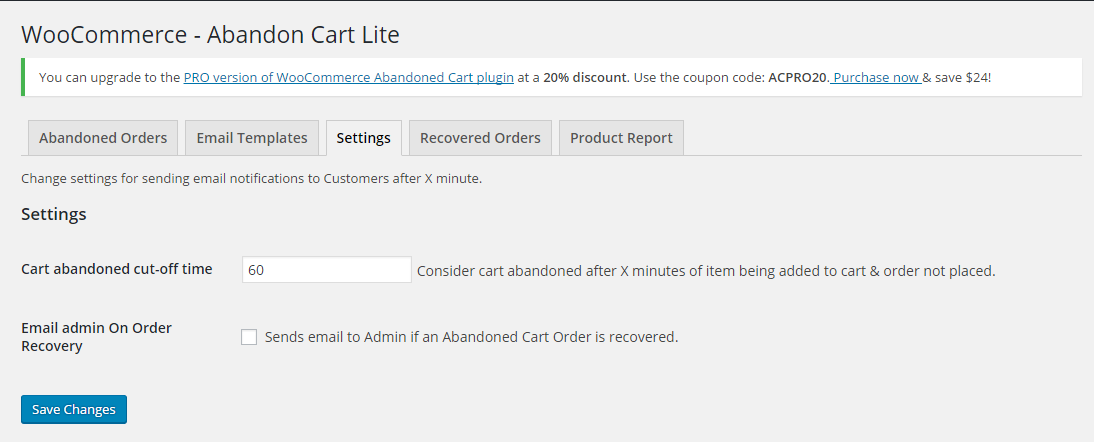
Task: Click the bold Settings section heading
Action: [x=54, y=214]
